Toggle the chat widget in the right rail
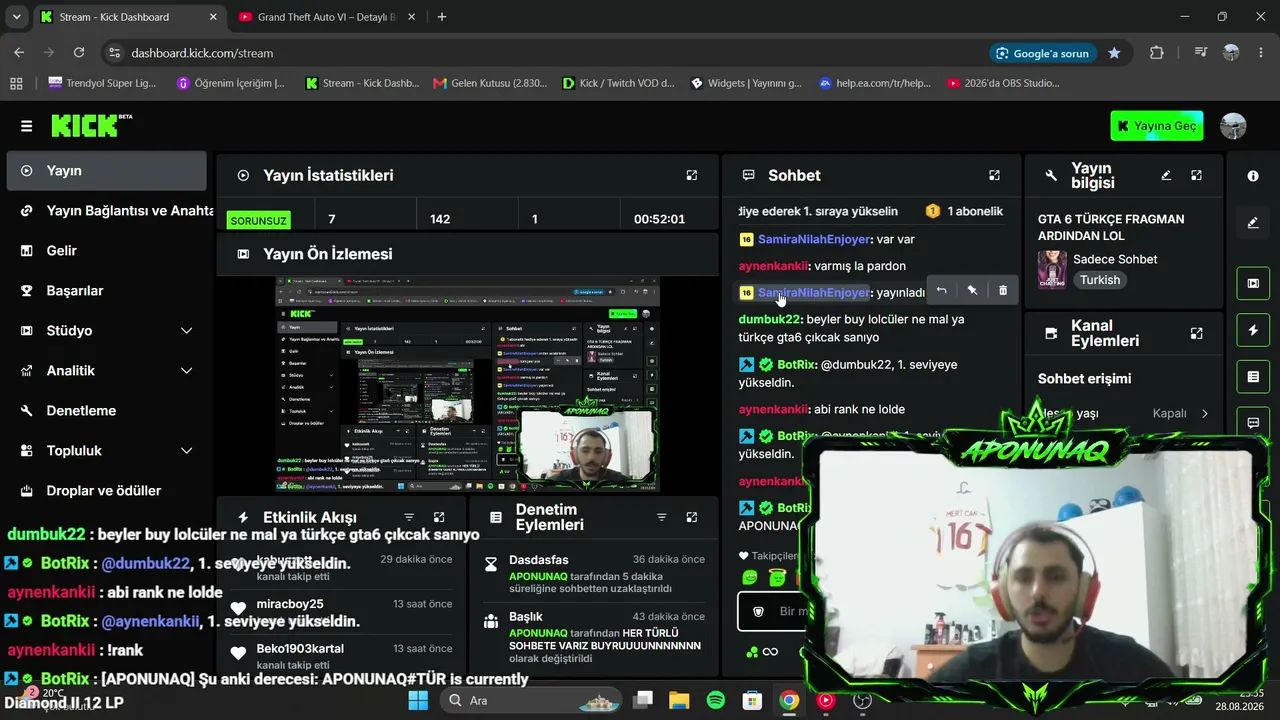The width and height of the screenshot is (1280, 720). tap(1253, 423)
